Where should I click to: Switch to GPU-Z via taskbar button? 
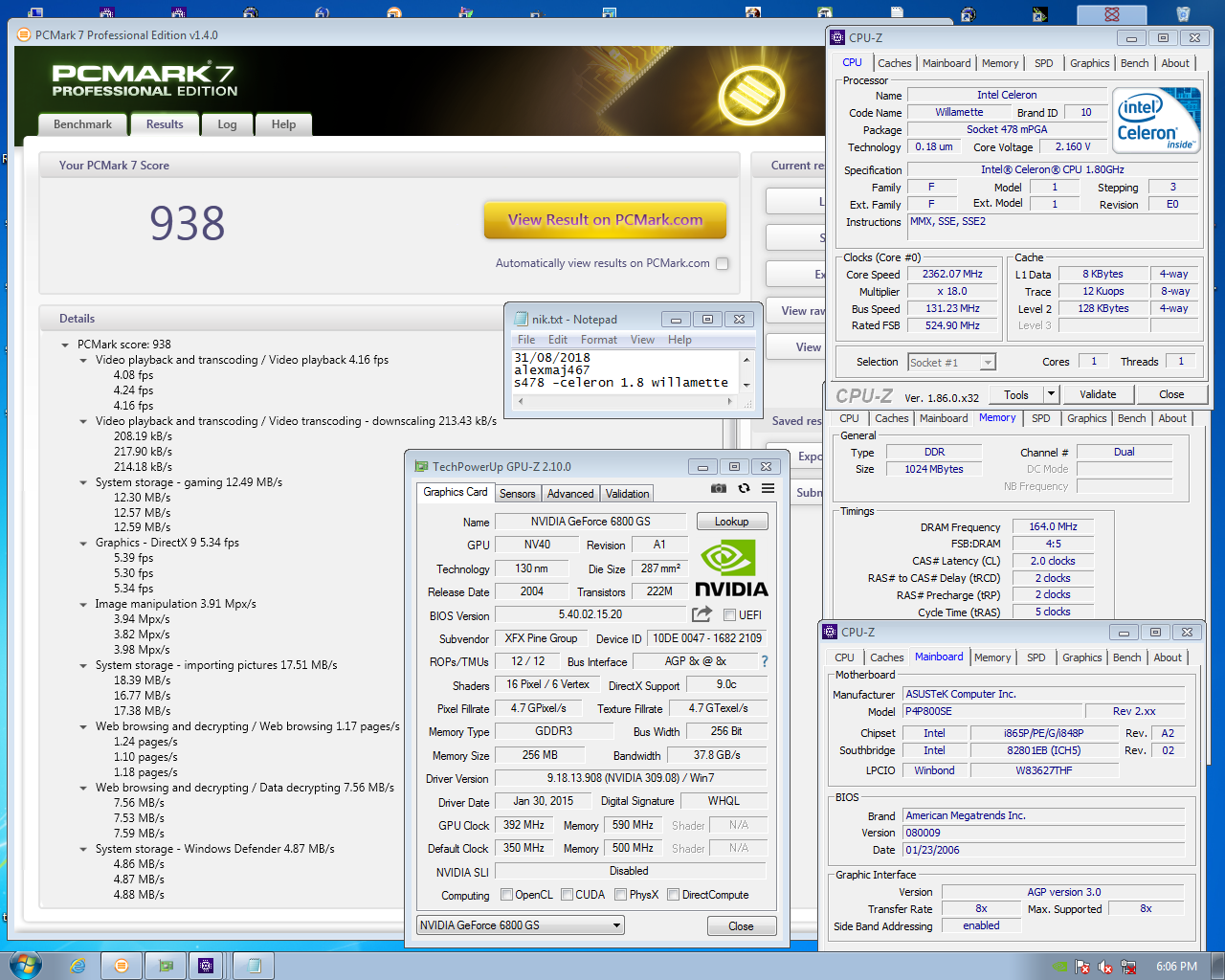166,966
